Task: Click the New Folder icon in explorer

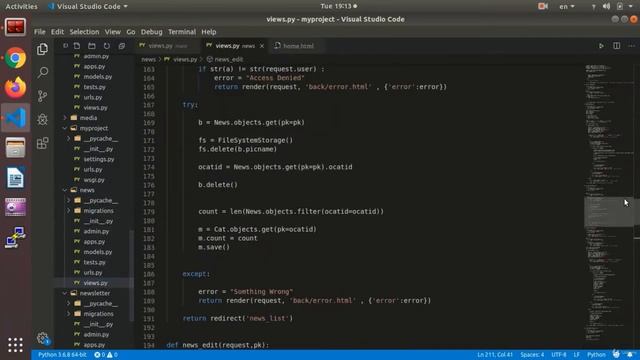Action: pyautogui.click(x=91, y=46)
